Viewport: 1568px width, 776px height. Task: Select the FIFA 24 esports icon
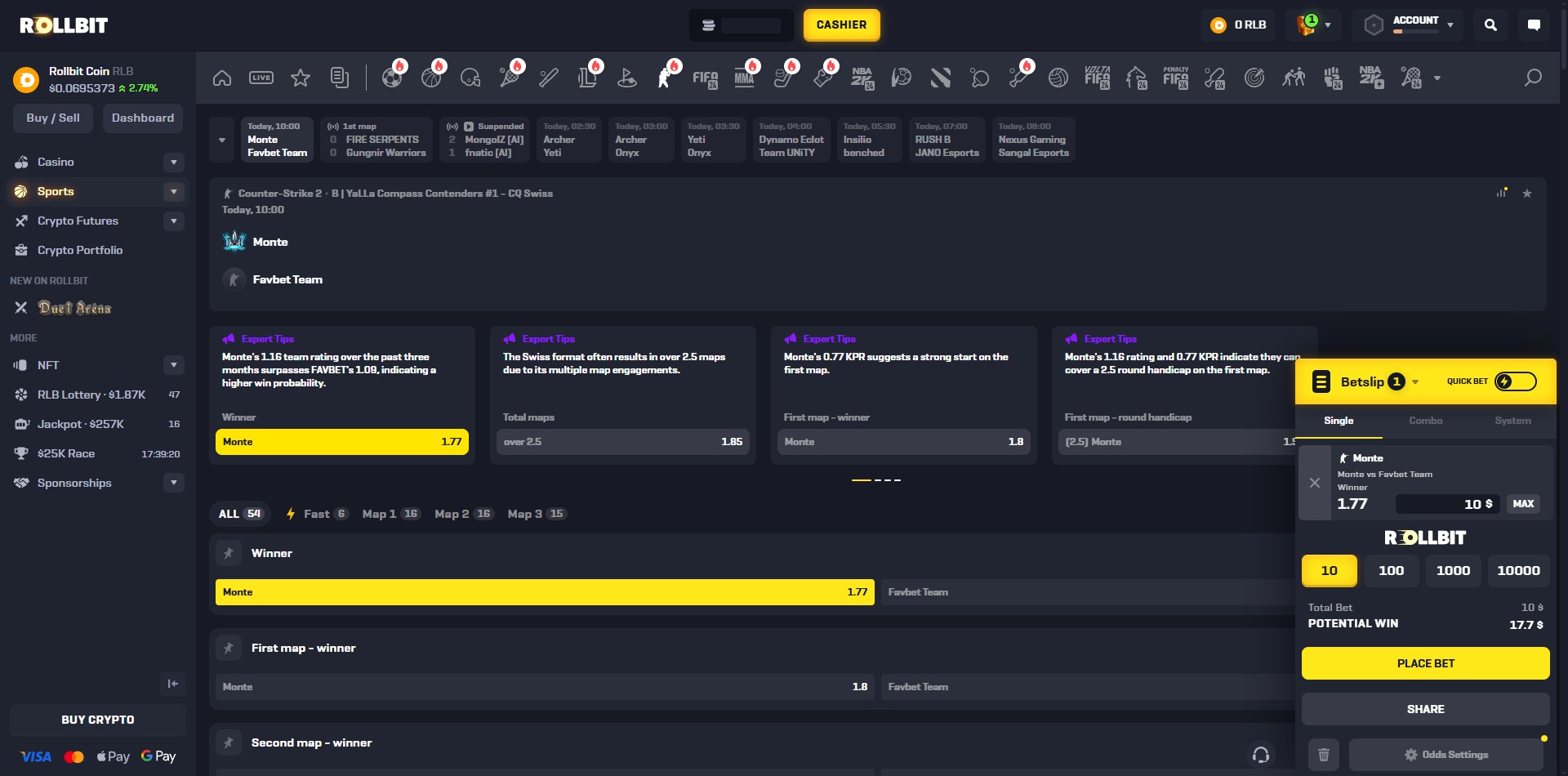pos(706,78)
